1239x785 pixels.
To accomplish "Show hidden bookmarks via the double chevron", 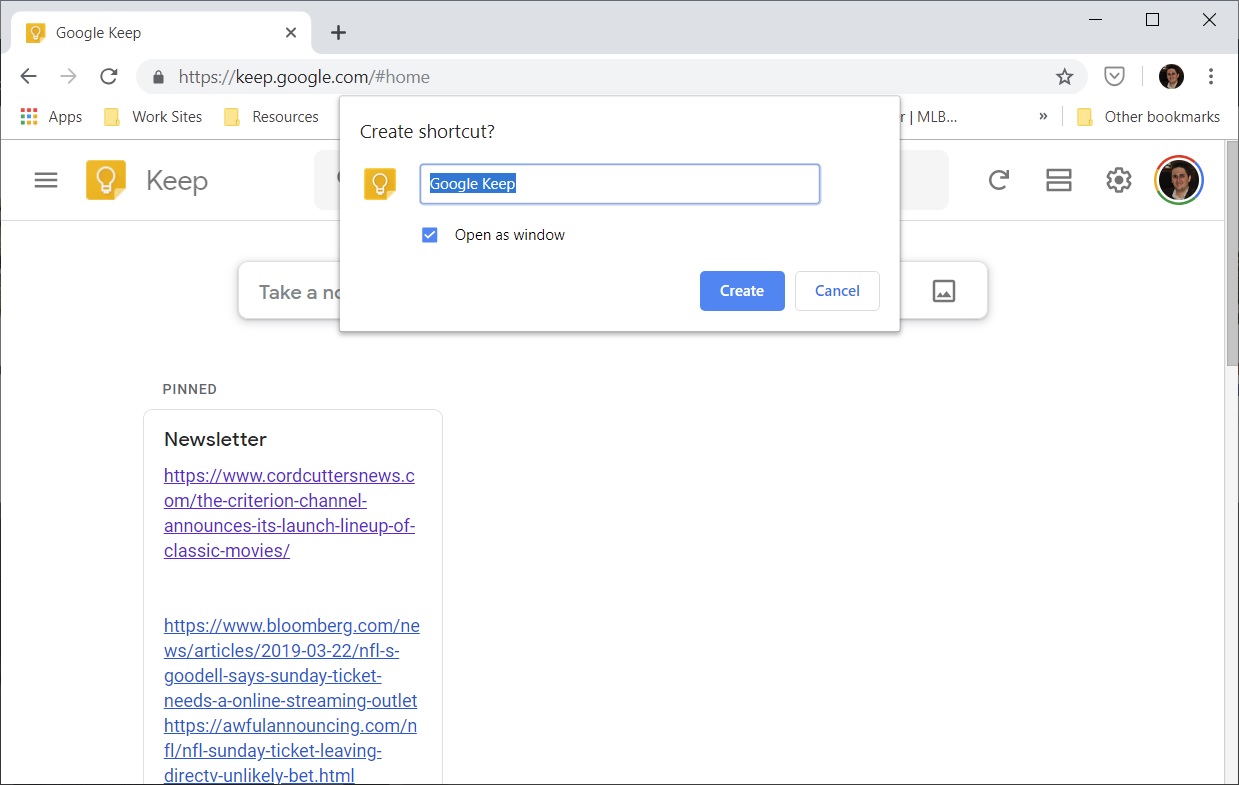I will [x=1043, y=116].
